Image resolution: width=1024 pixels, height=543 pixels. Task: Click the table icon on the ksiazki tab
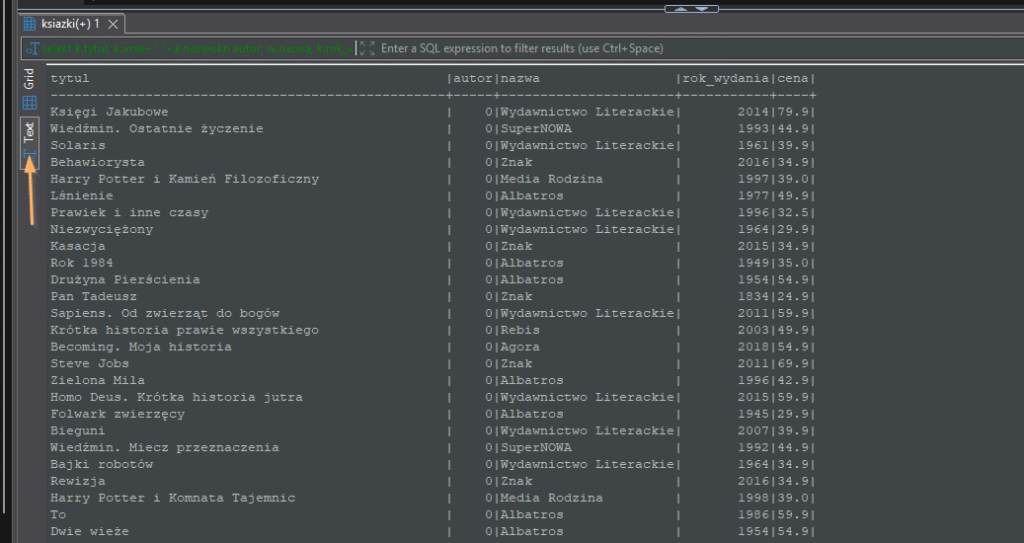click(29, 23)
